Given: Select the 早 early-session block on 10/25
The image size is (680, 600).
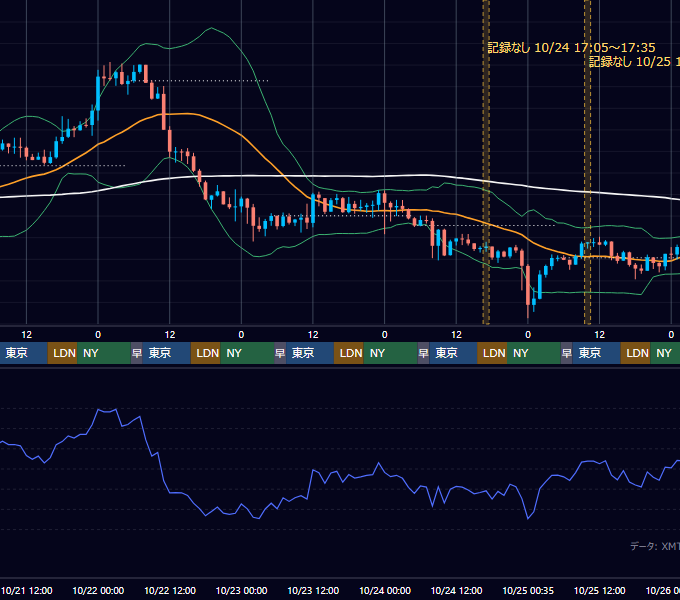Looking at the screenshot, I should tap(566, 353).
